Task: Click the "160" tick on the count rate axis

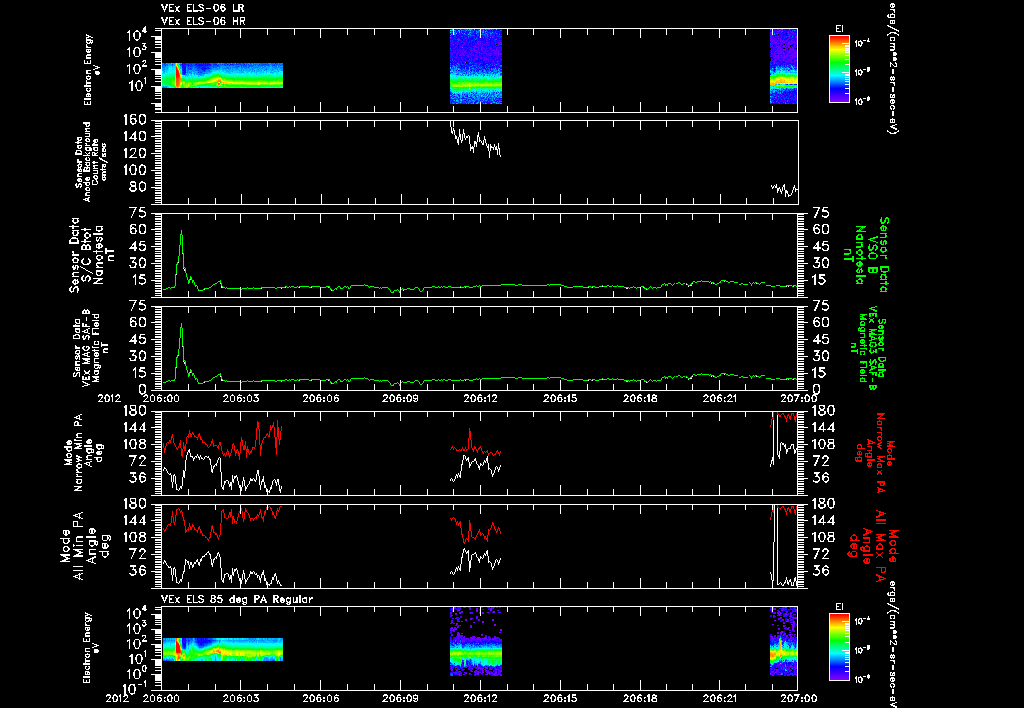Action: coord(136,120)
